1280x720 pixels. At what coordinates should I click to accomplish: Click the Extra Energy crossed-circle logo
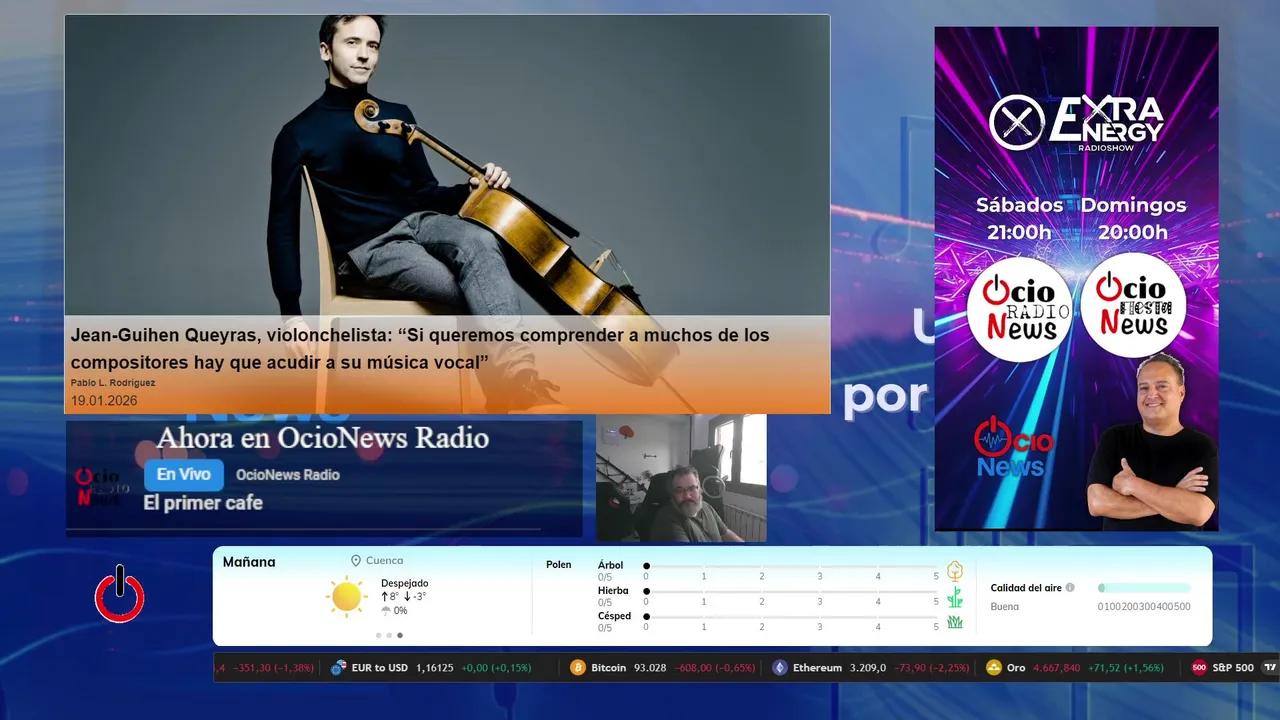pyautogui.click(x=1016, y=122)
